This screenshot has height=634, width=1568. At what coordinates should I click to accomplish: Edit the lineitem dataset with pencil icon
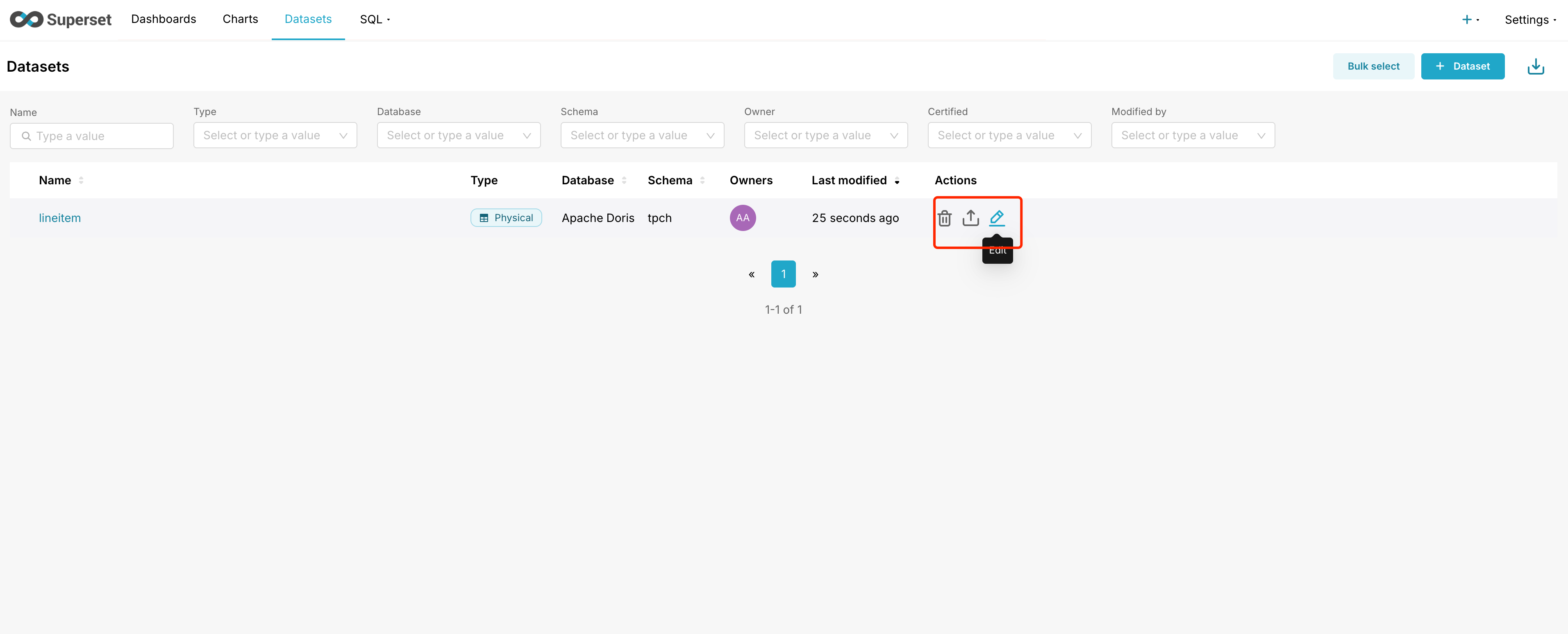(x=996, y=217)
